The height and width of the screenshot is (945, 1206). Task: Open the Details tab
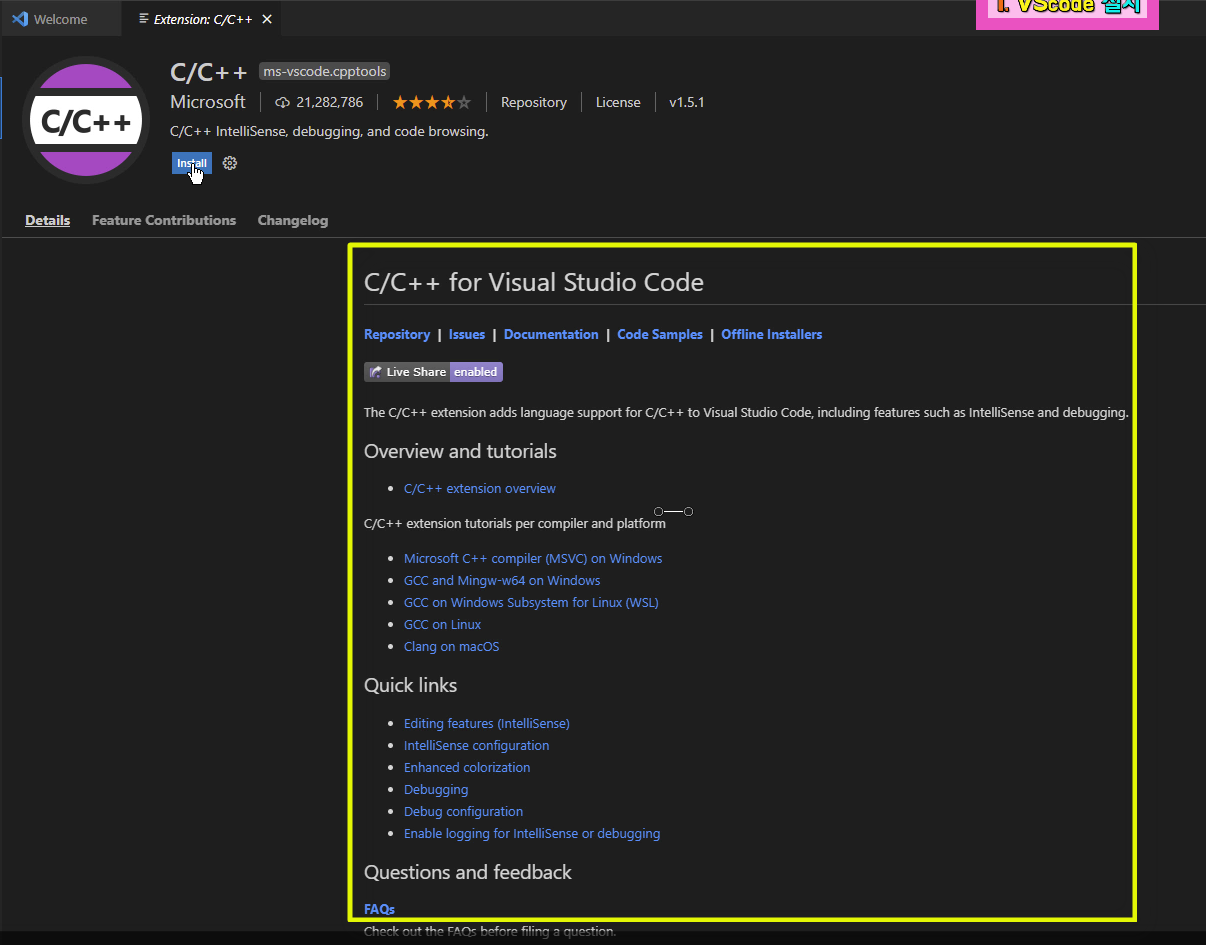click(x=48, y=220)
